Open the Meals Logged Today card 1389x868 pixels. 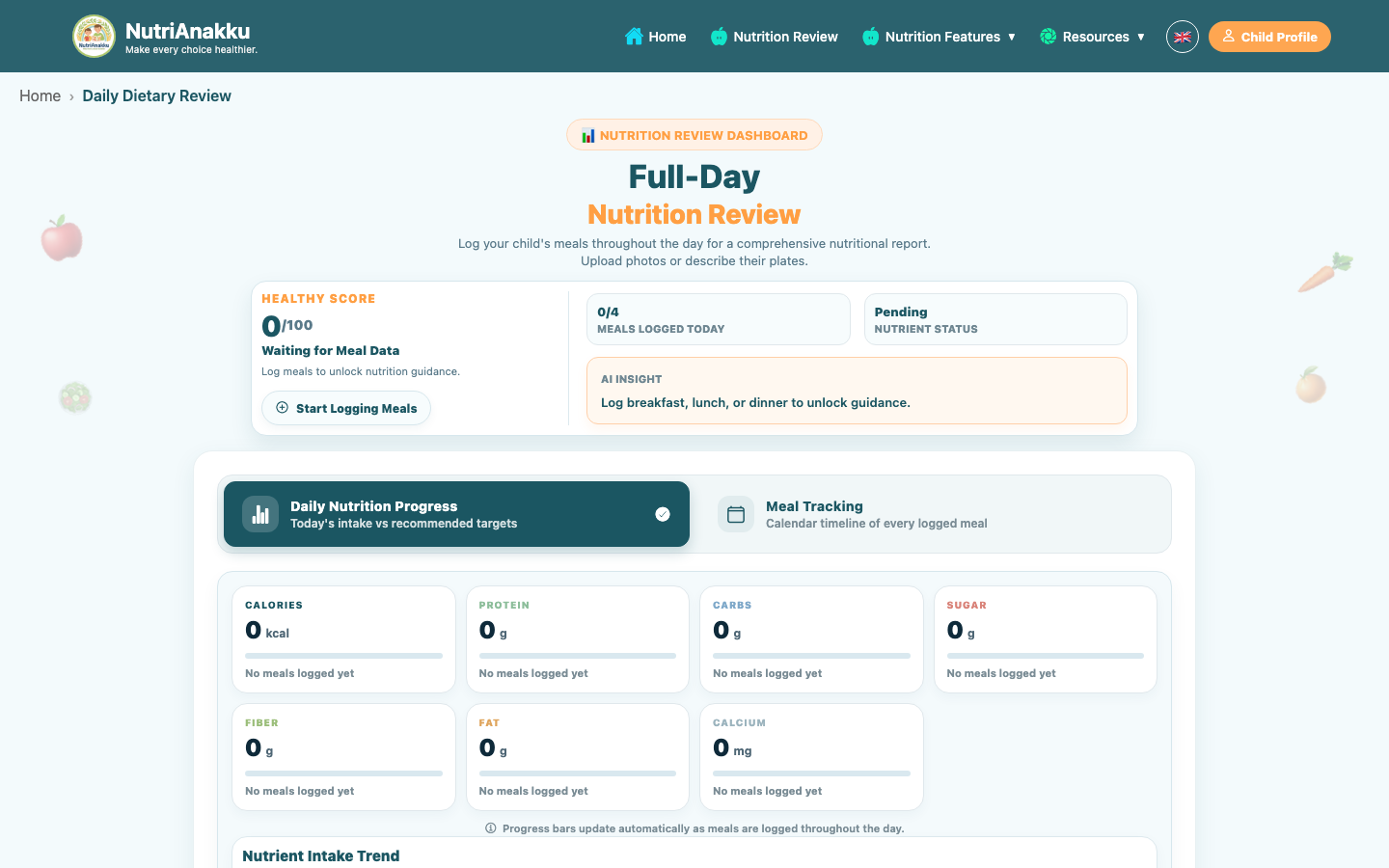coord(719,319)
